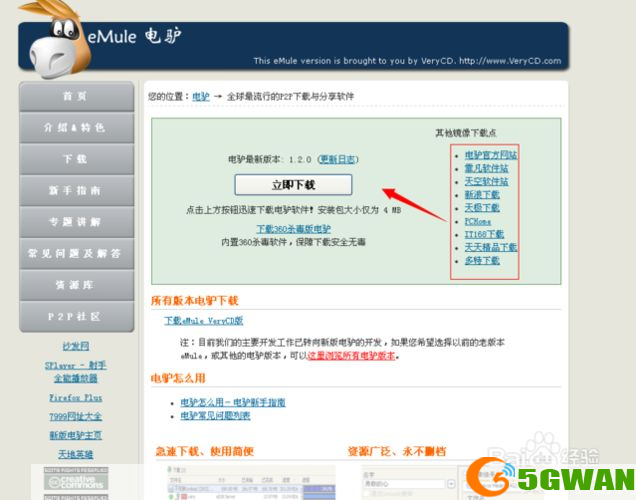This screenshot has width=636, height=500.
Task: Click the download list screenshot thumbnail
Action: 251,483
